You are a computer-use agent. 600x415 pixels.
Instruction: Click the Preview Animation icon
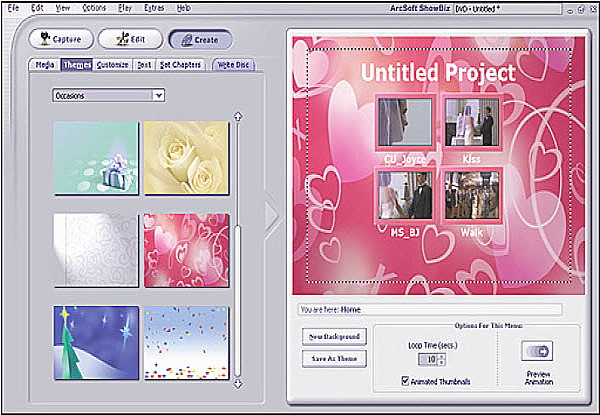537,351
